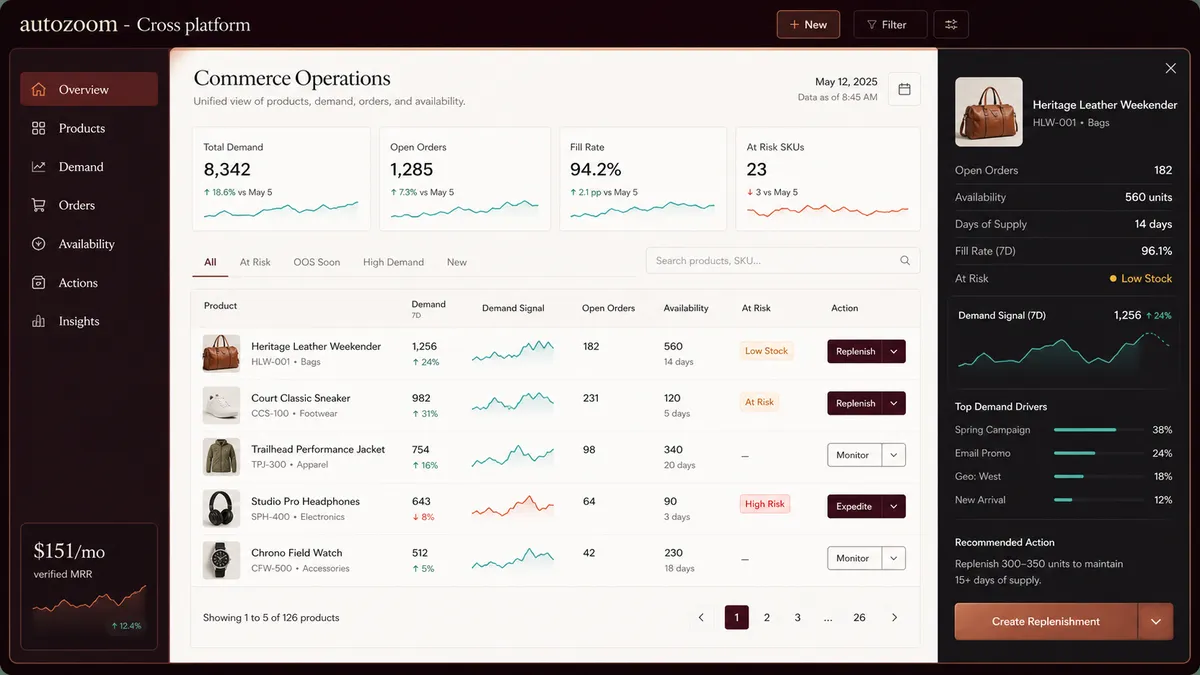The width and height of the screenshot is (1200, 675).
Task: Open the At Risk SKUs card
Action: (828, 179)
